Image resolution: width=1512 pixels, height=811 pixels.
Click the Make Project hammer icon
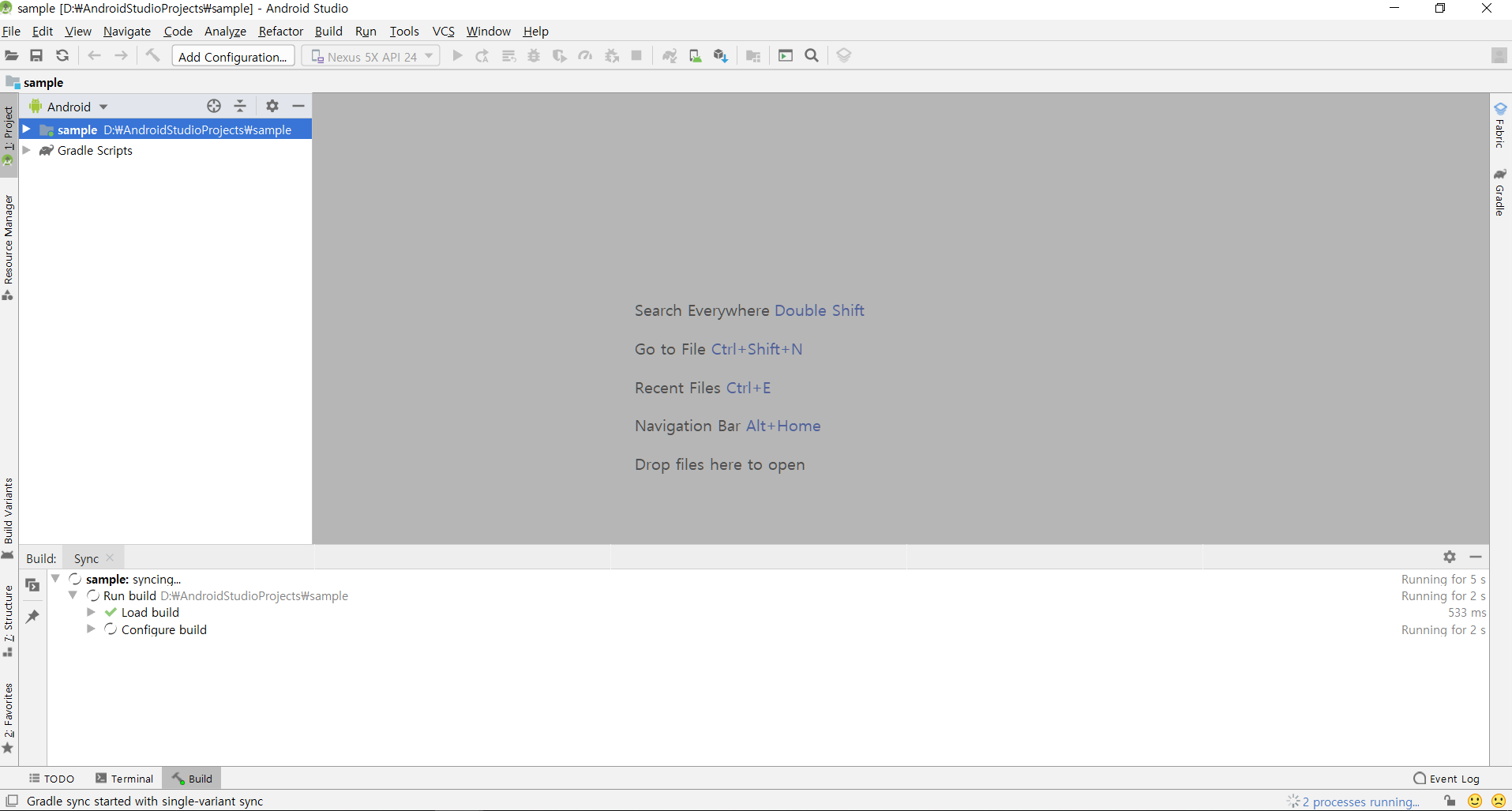153,56
